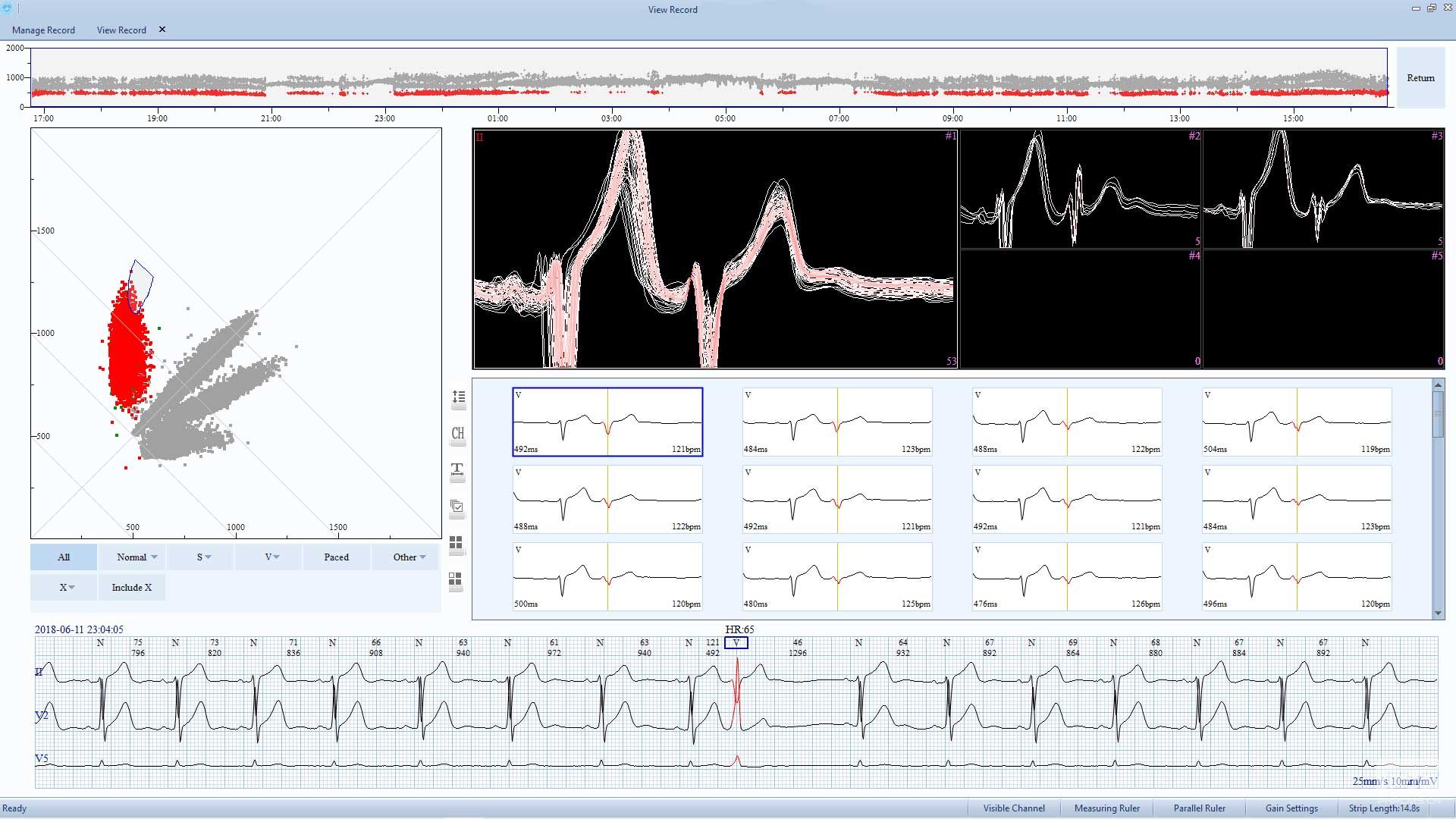Select the Paced beat filter
1456x819 pixels.
point(337,557)
